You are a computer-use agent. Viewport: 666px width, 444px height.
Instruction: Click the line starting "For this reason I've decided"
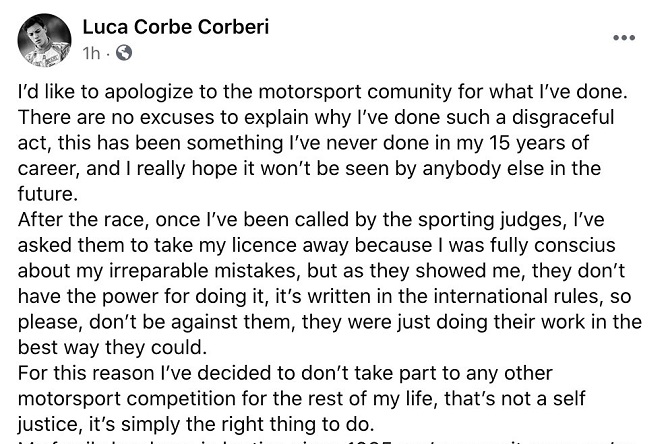point(285,373)
